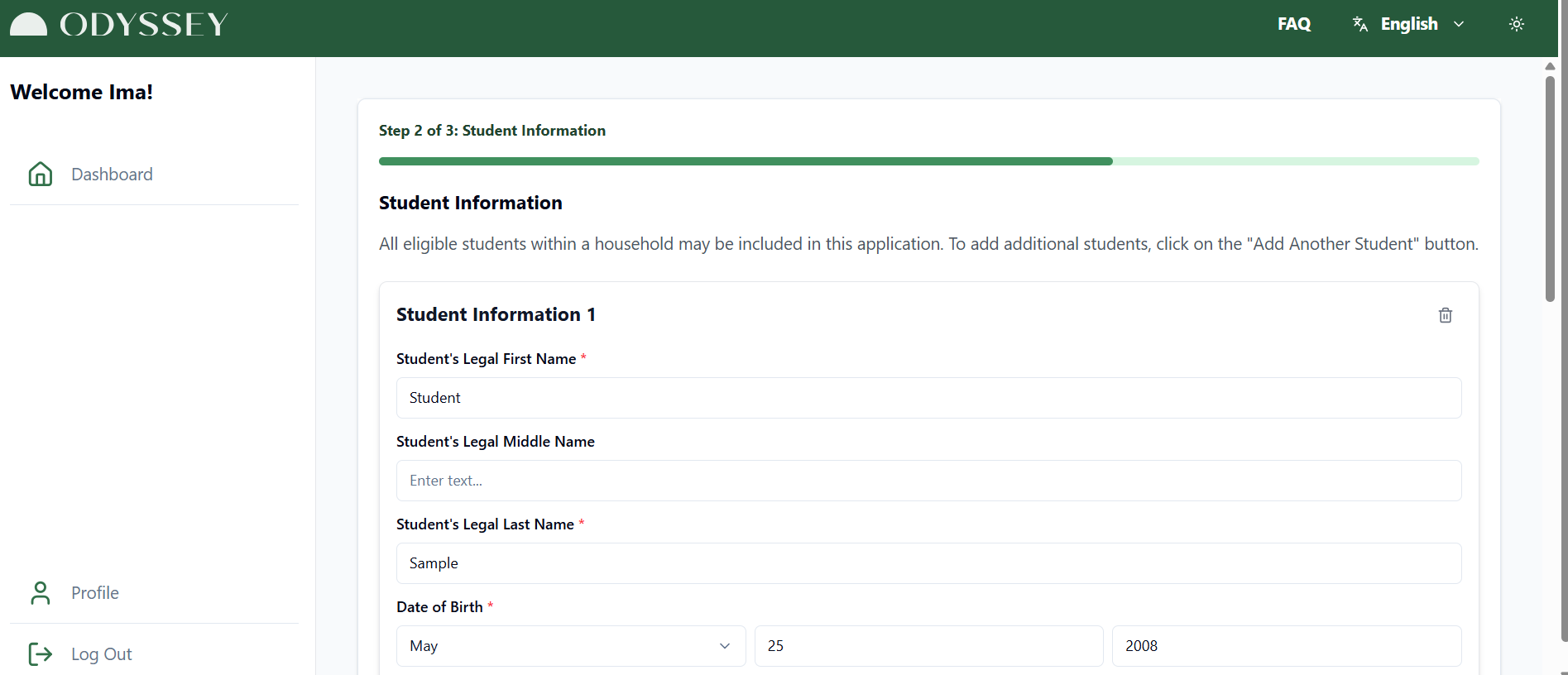Click the Legal Last Name field containing Sample

click(928, 563)
